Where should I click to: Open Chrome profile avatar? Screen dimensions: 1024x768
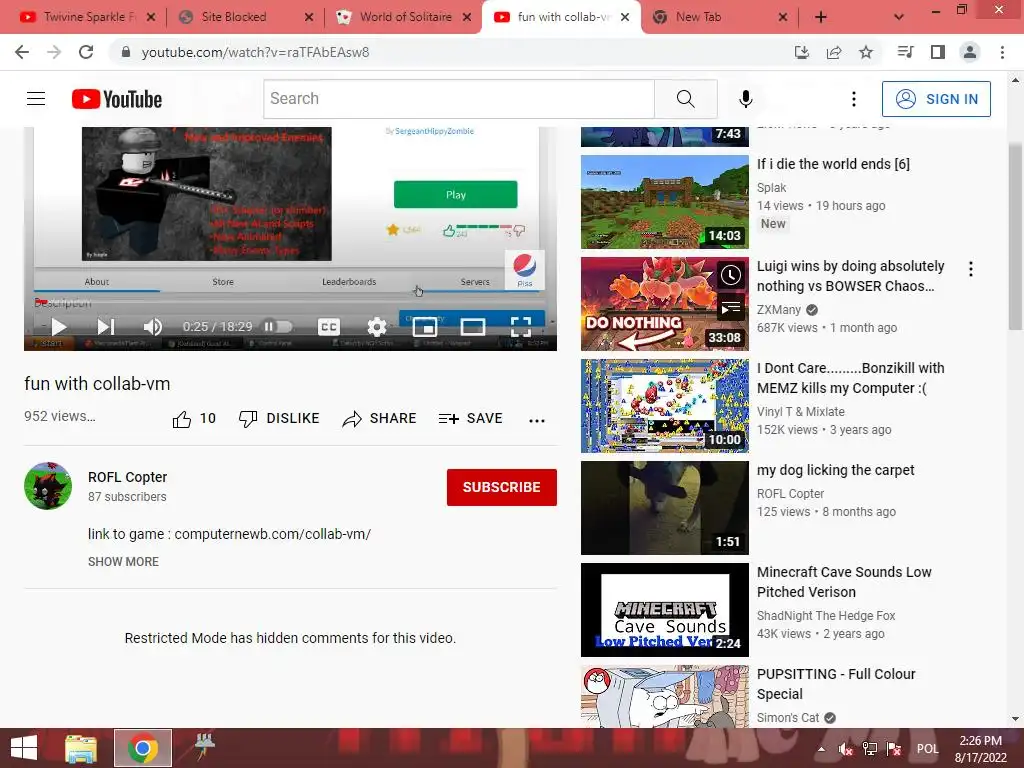click(970, 52)
